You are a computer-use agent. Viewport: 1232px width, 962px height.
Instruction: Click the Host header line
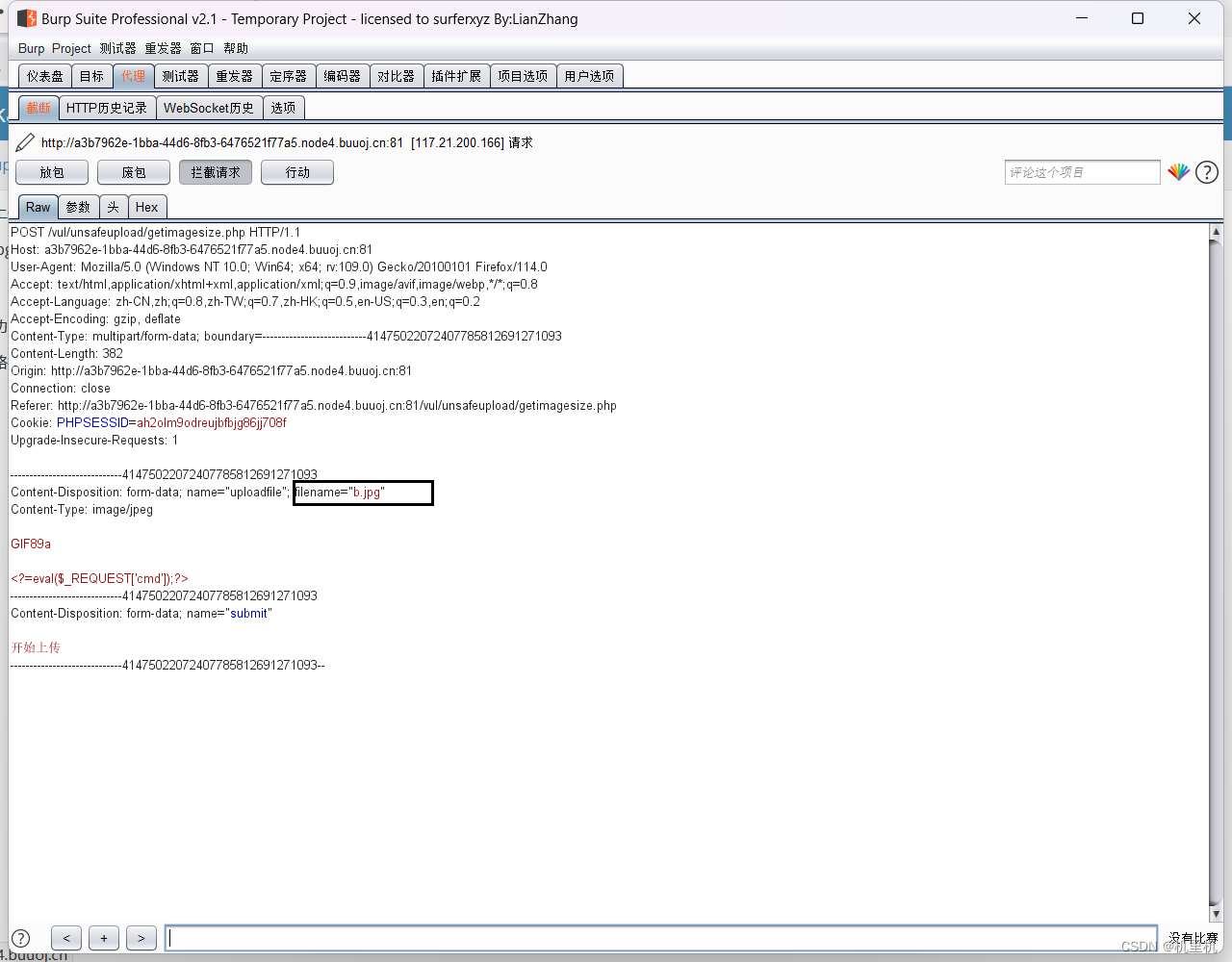192,250
